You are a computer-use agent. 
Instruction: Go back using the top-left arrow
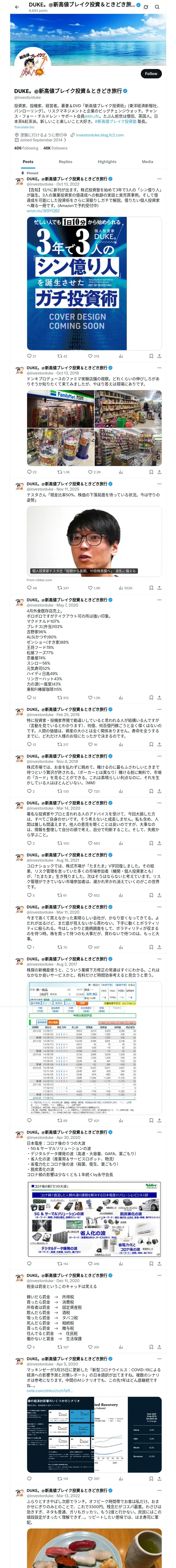click(17, 7)
